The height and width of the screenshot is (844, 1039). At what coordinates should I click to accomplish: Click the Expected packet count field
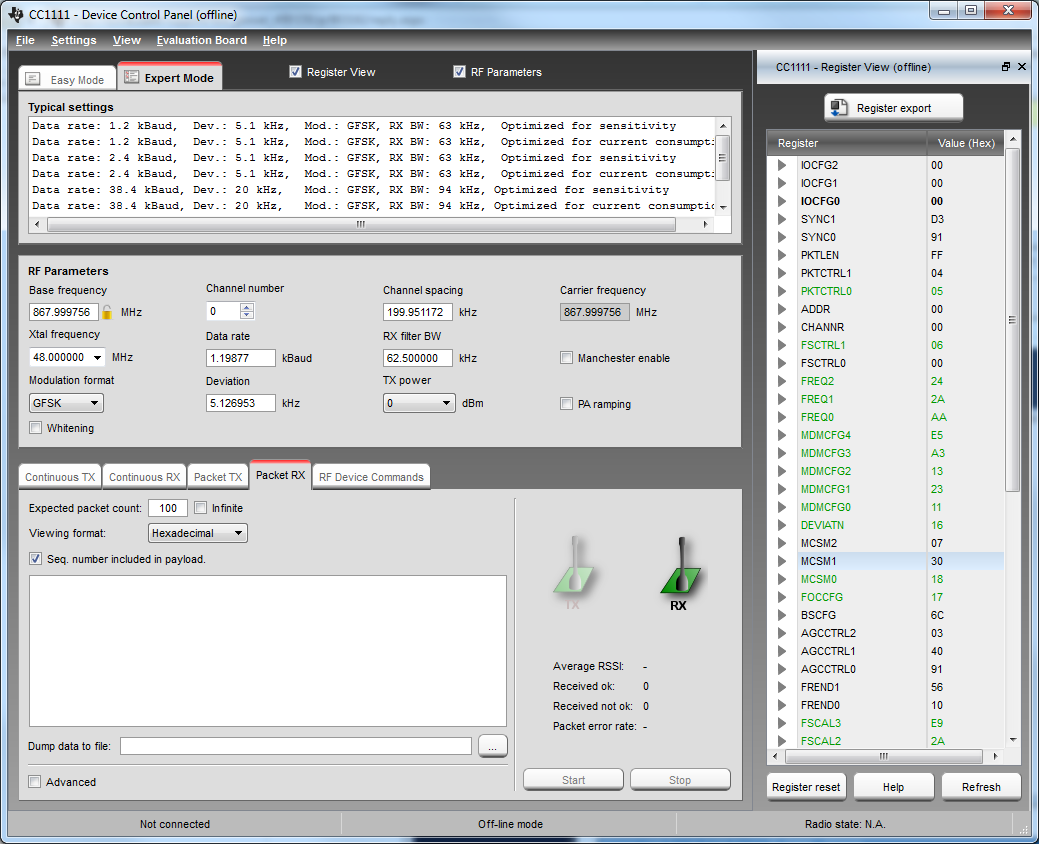[168, 508]
